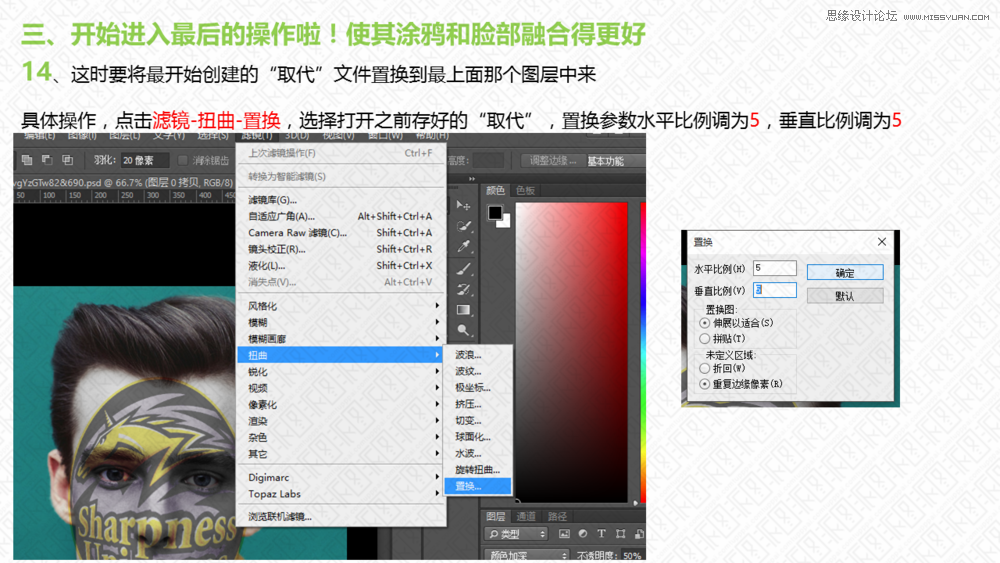Select the Gradient tool

pyautogui.click(x=464, y=310)
